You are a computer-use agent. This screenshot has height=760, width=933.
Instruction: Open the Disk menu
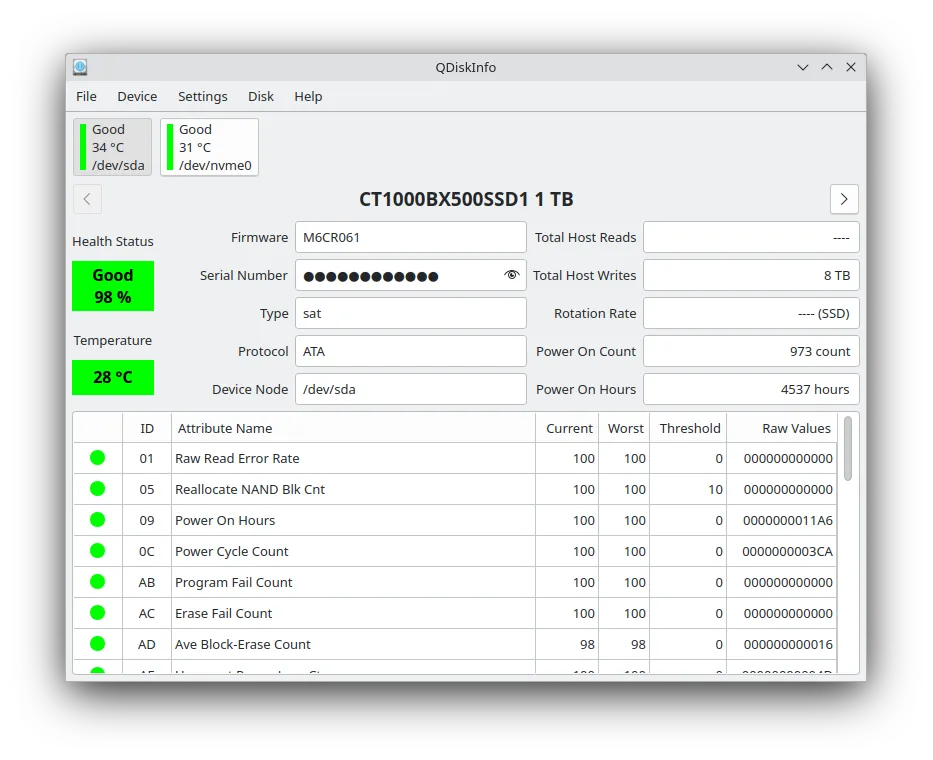[x=260, y=96]
